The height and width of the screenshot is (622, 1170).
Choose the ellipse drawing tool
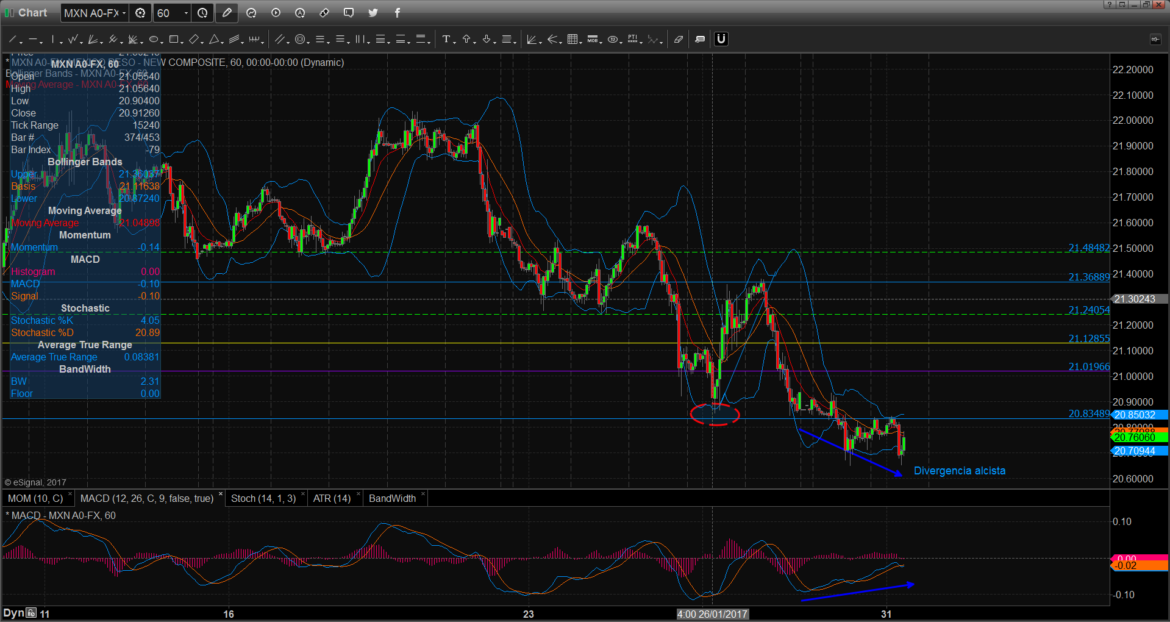point(154,40)
